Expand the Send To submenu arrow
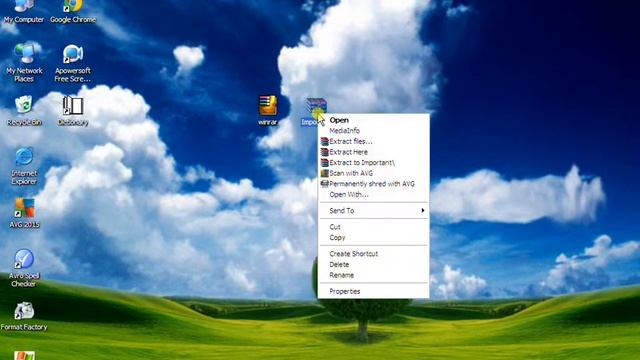This screenshot has height=360, width=640. click(x=423, y=211)
